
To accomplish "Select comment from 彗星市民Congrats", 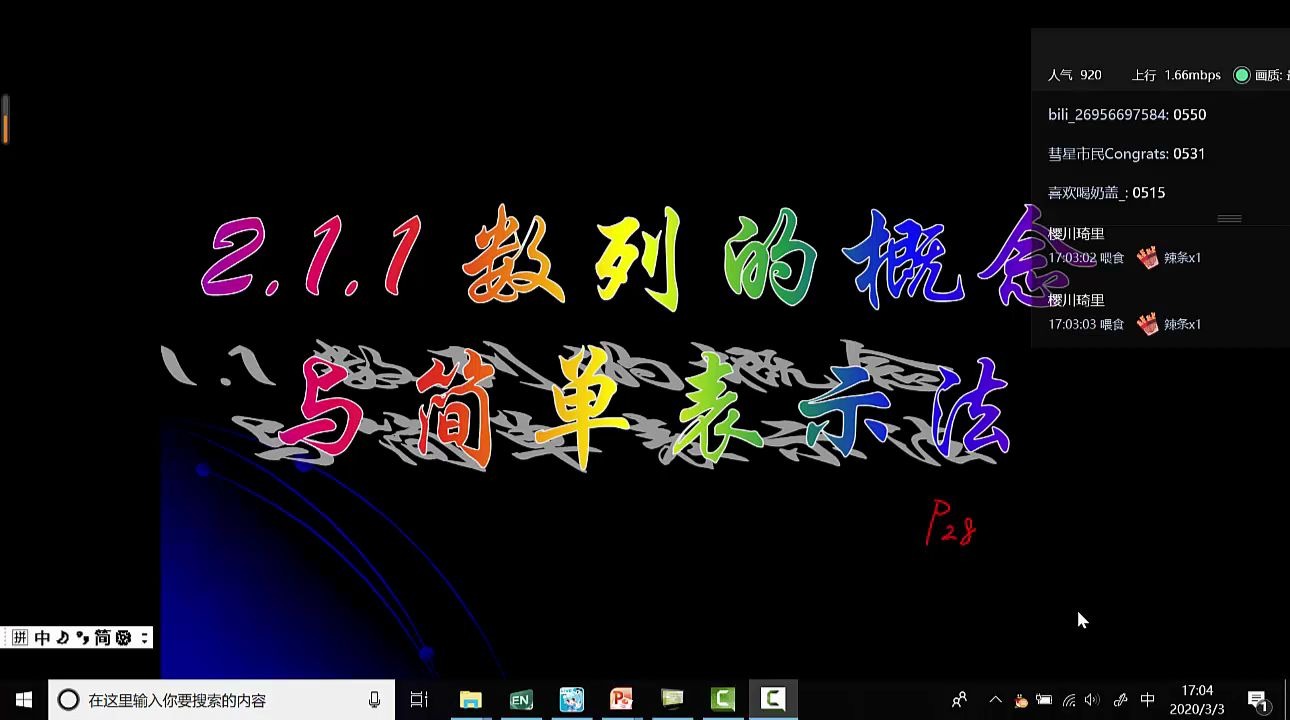I will click(1126, 154).
